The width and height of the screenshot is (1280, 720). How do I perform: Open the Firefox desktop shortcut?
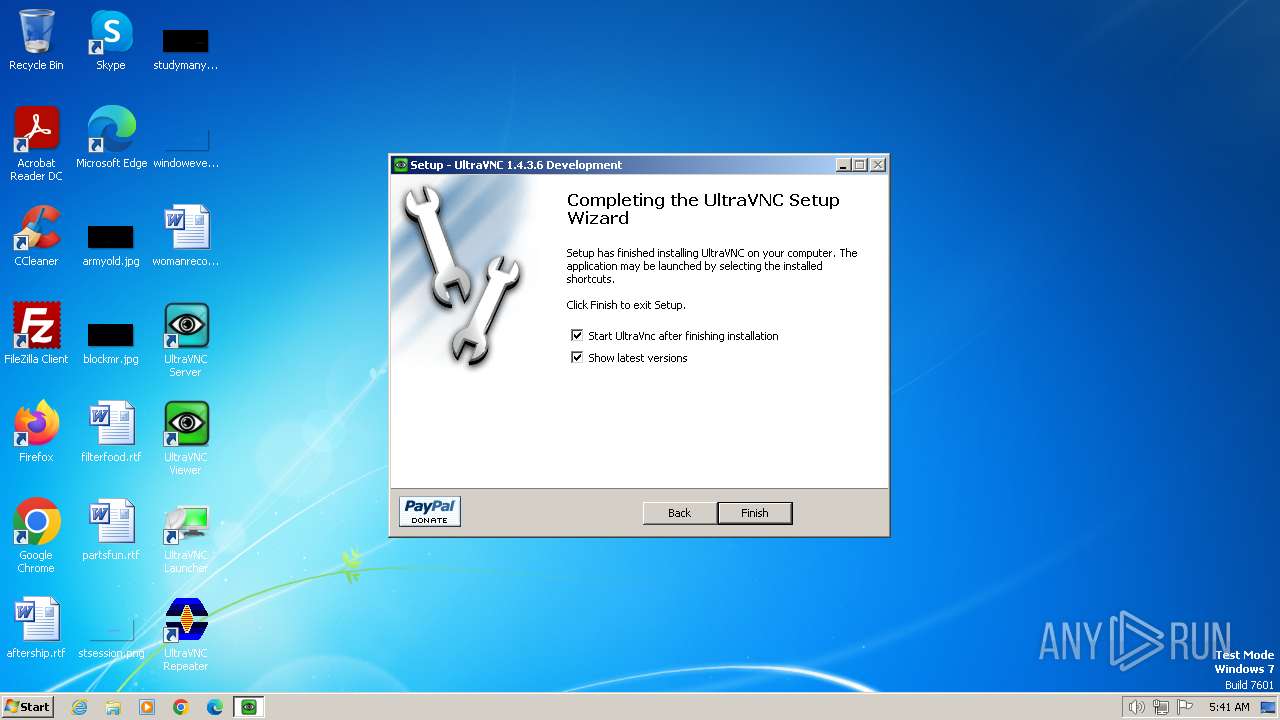pos(36,431)
